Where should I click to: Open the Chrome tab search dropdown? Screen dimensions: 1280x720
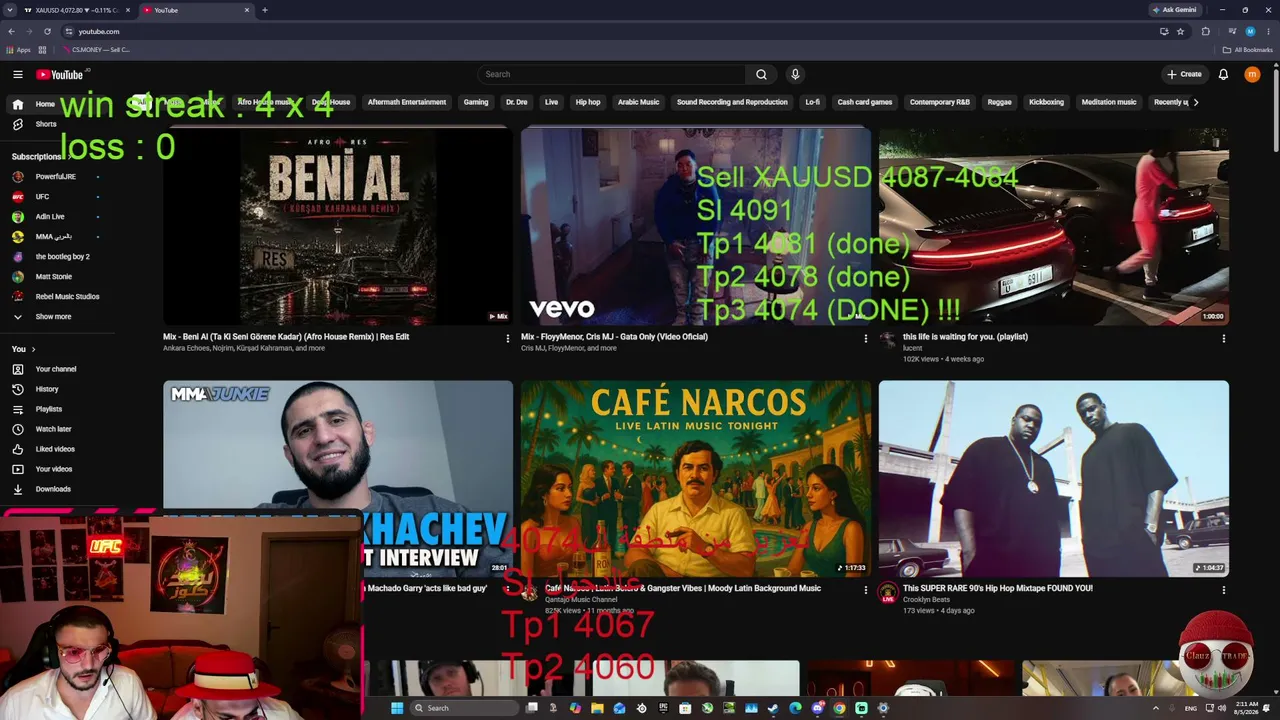pos(11,10)
